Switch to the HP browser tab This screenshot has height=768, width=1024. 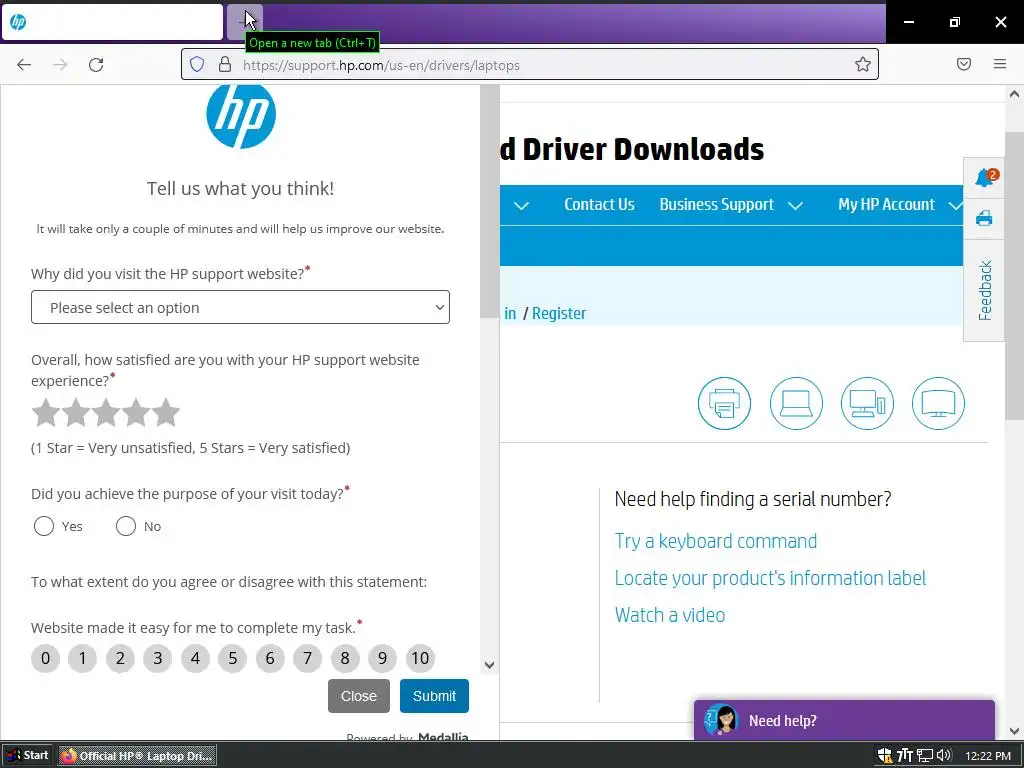(112, 22)
